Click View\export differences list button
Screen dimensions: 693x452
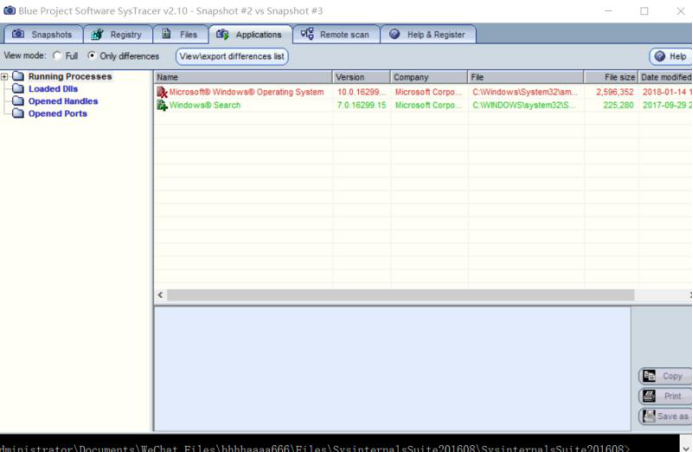coord(232,56)
